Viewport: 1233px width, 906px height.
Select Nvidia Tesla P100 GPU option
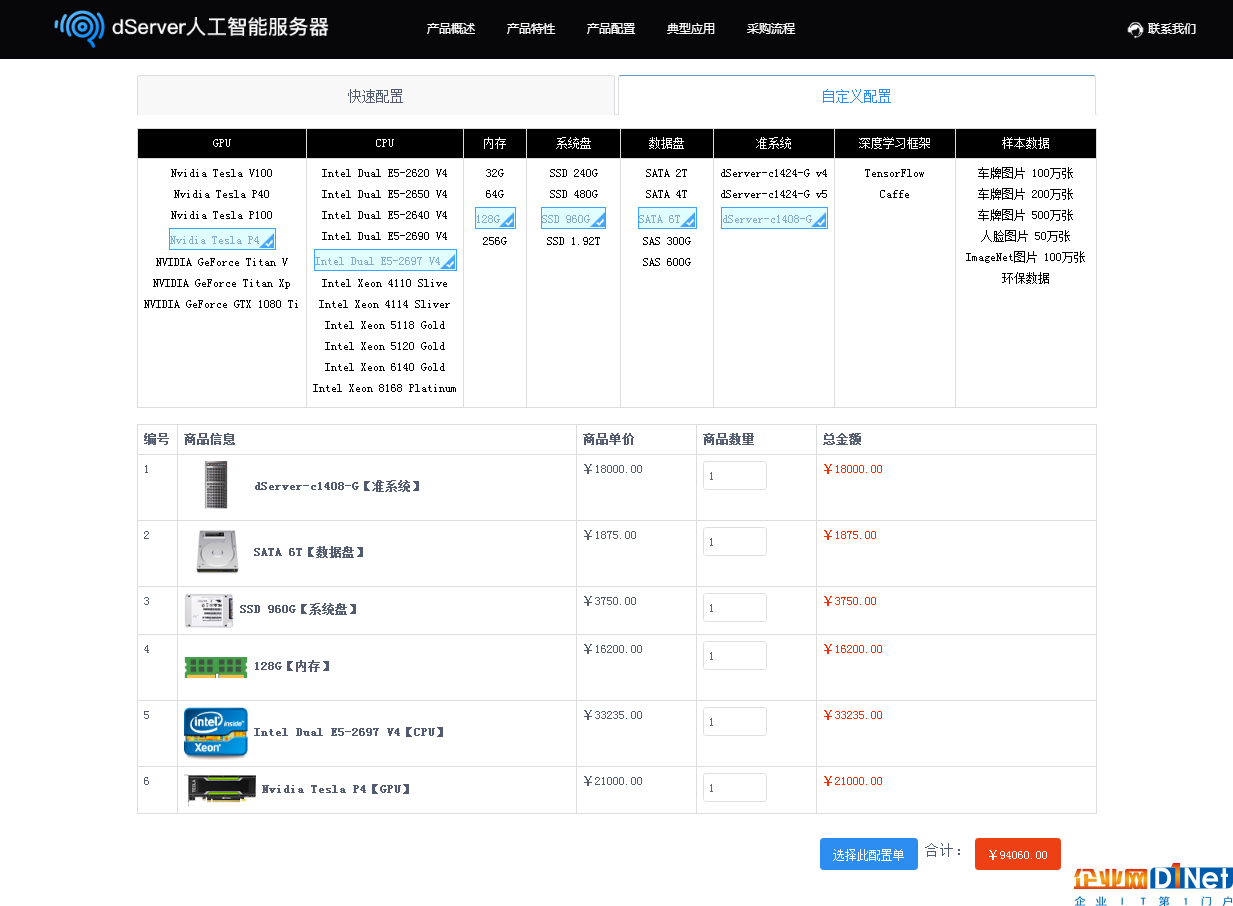click(222, 215)
